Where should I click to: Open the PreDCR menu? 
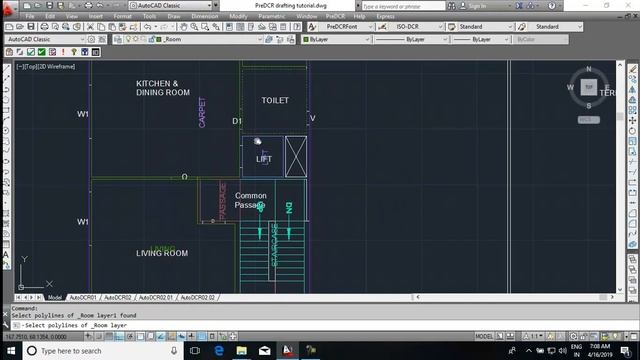(x=335, y=16)
